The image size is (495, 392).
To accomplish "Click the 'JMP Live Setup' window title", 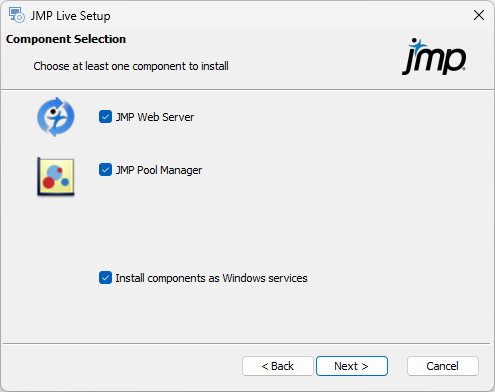I will click(70, 16).
